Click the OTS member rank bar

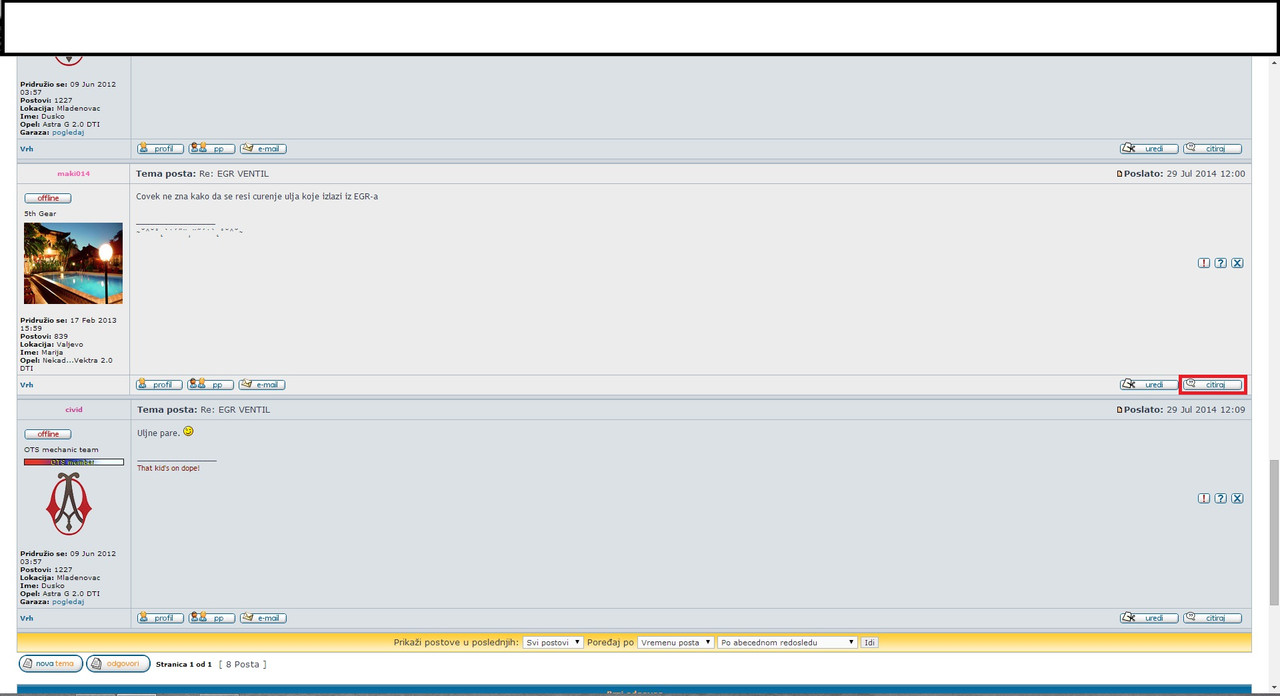pyautogui.click(x=74, y=462)
